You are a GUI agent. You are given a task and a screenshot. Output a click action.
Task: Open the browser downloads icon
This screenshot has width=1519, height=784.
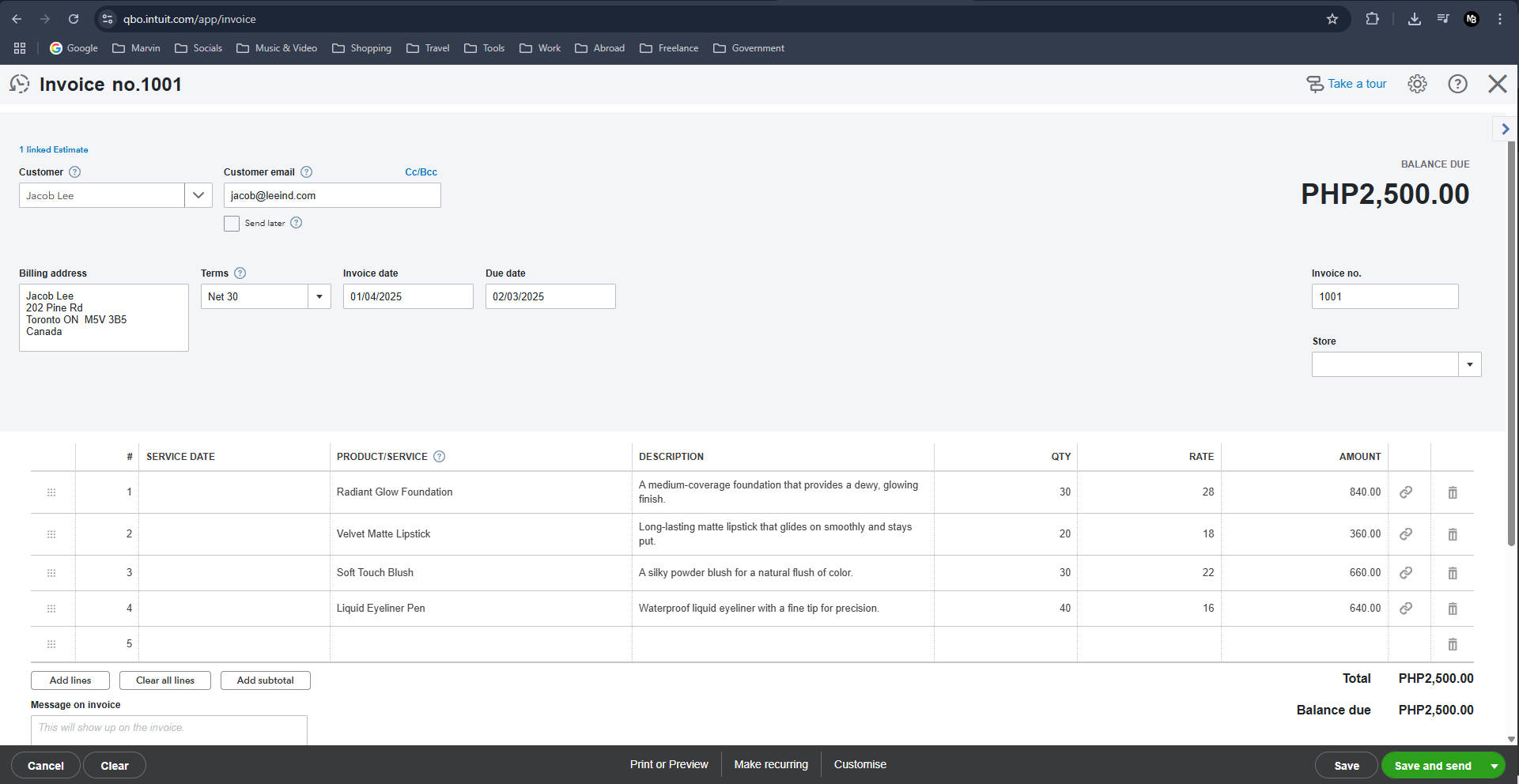(1414, 19)
